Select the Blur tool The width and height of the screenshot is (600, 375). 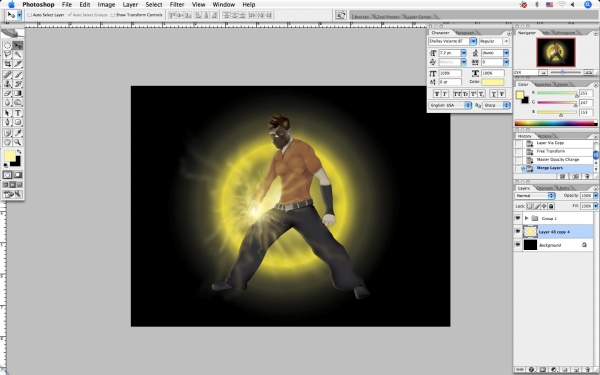click(7, 102)
